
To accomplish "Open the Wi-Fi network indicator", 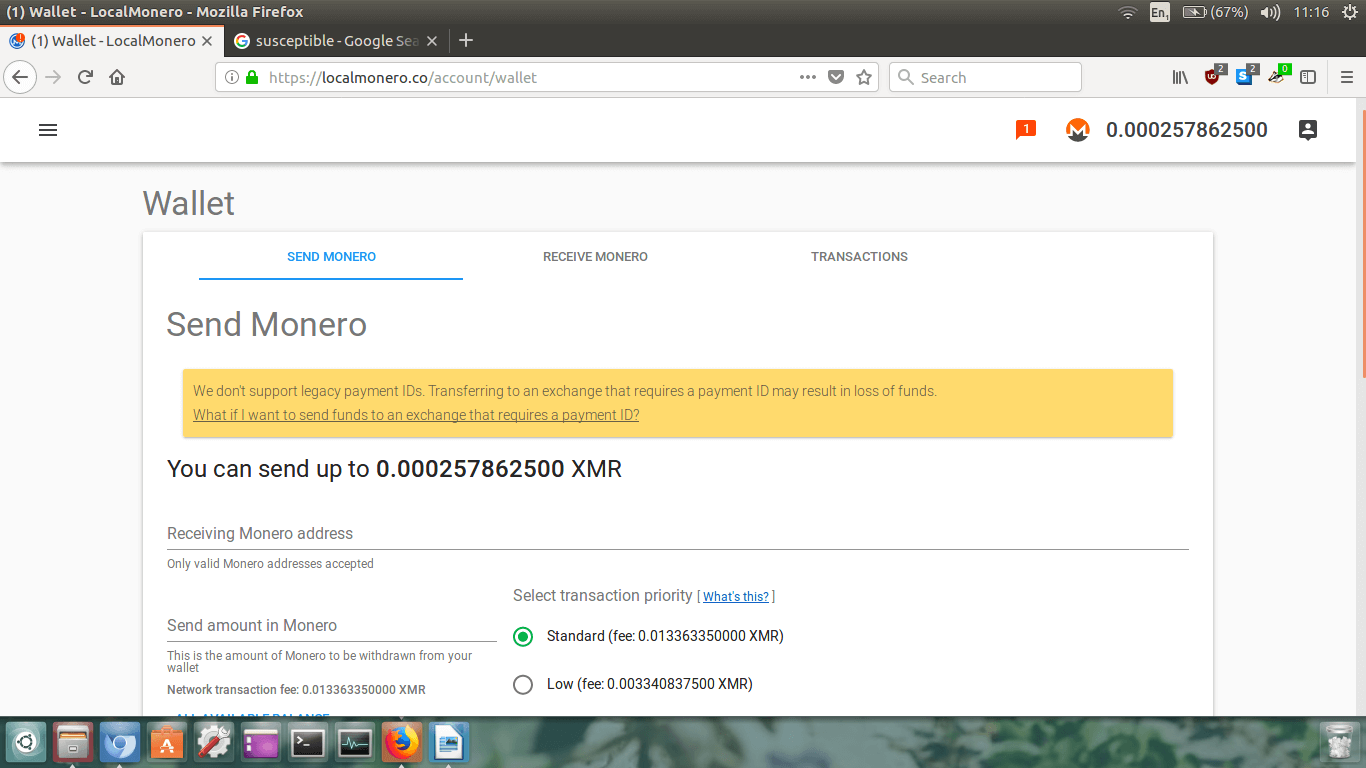I will (1128, 12).
